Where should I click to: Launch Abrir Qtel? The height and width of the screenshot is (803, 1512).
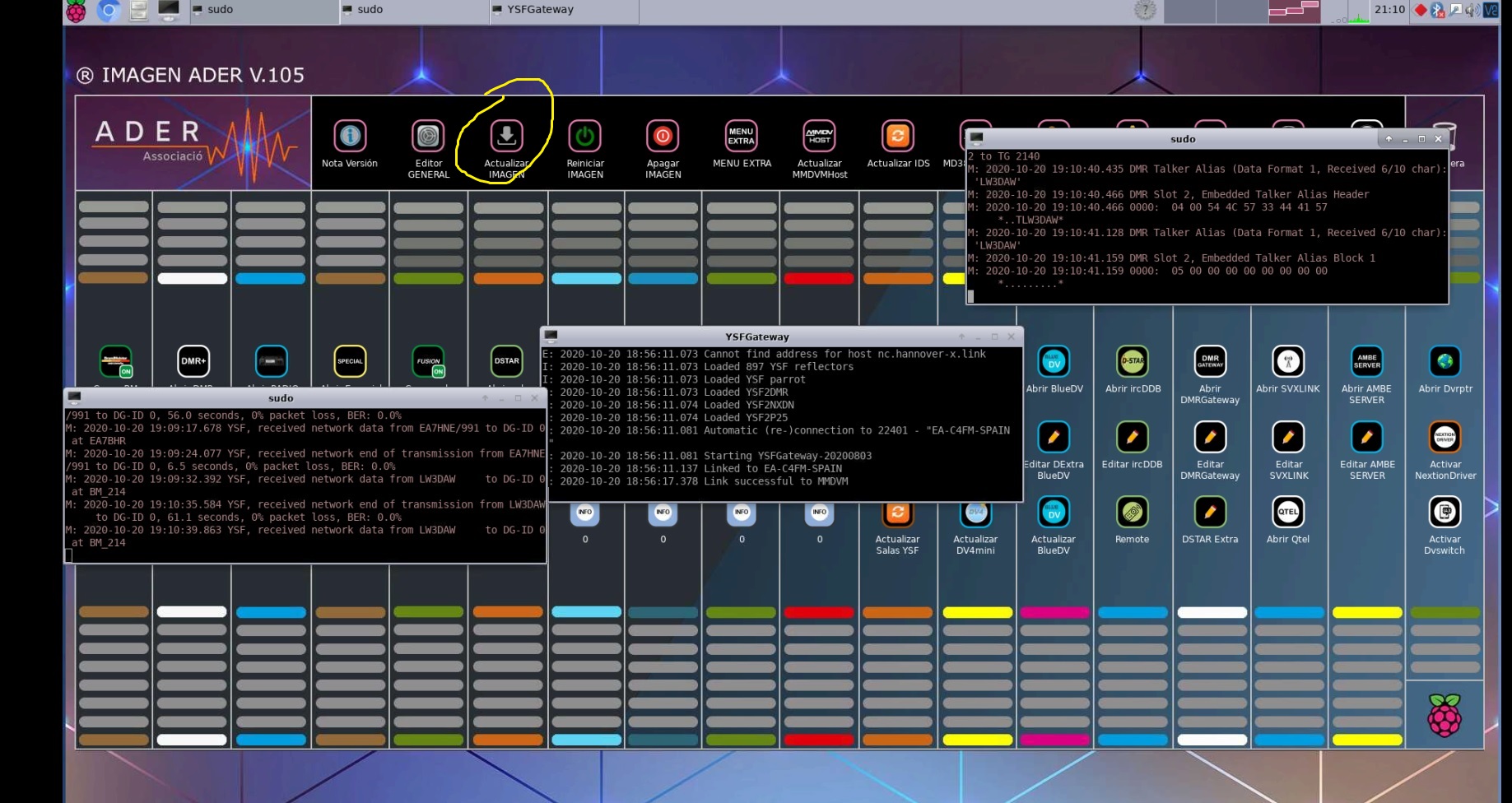pos(1288,512)
